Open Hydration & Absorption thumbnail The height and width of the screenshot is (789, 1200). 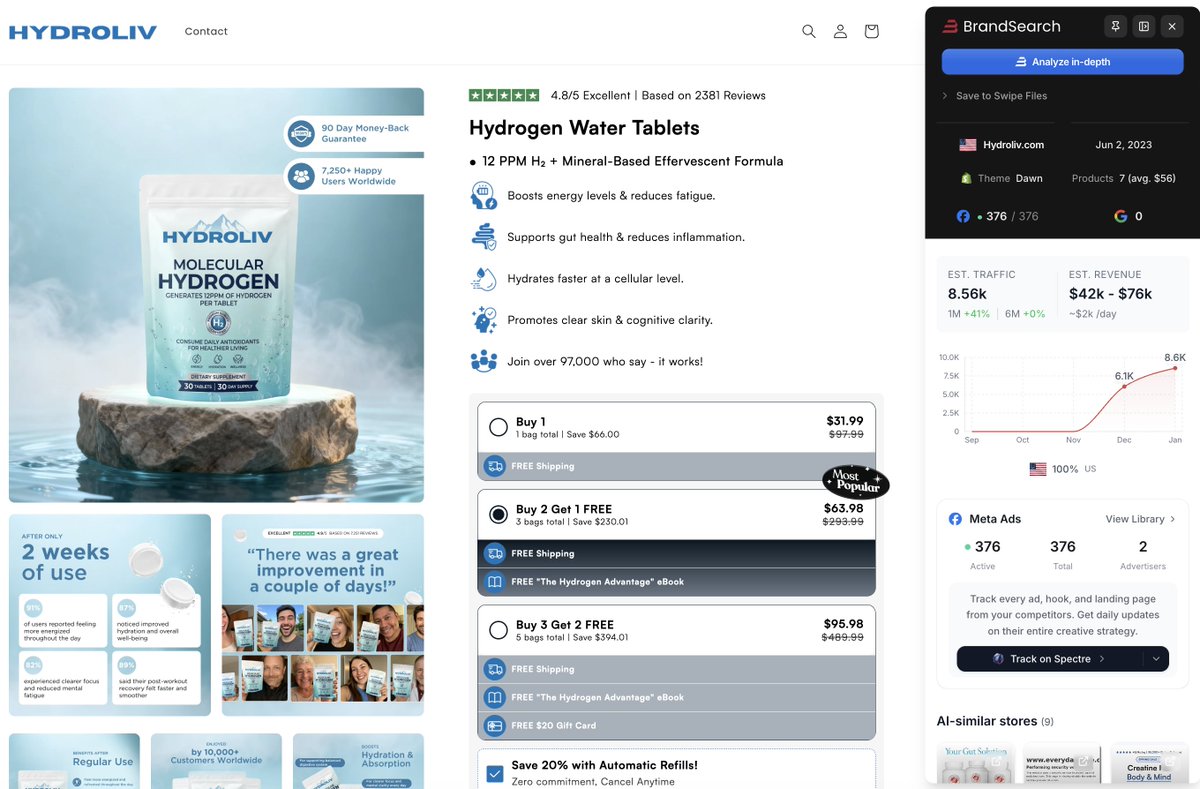tap(358, 761)
